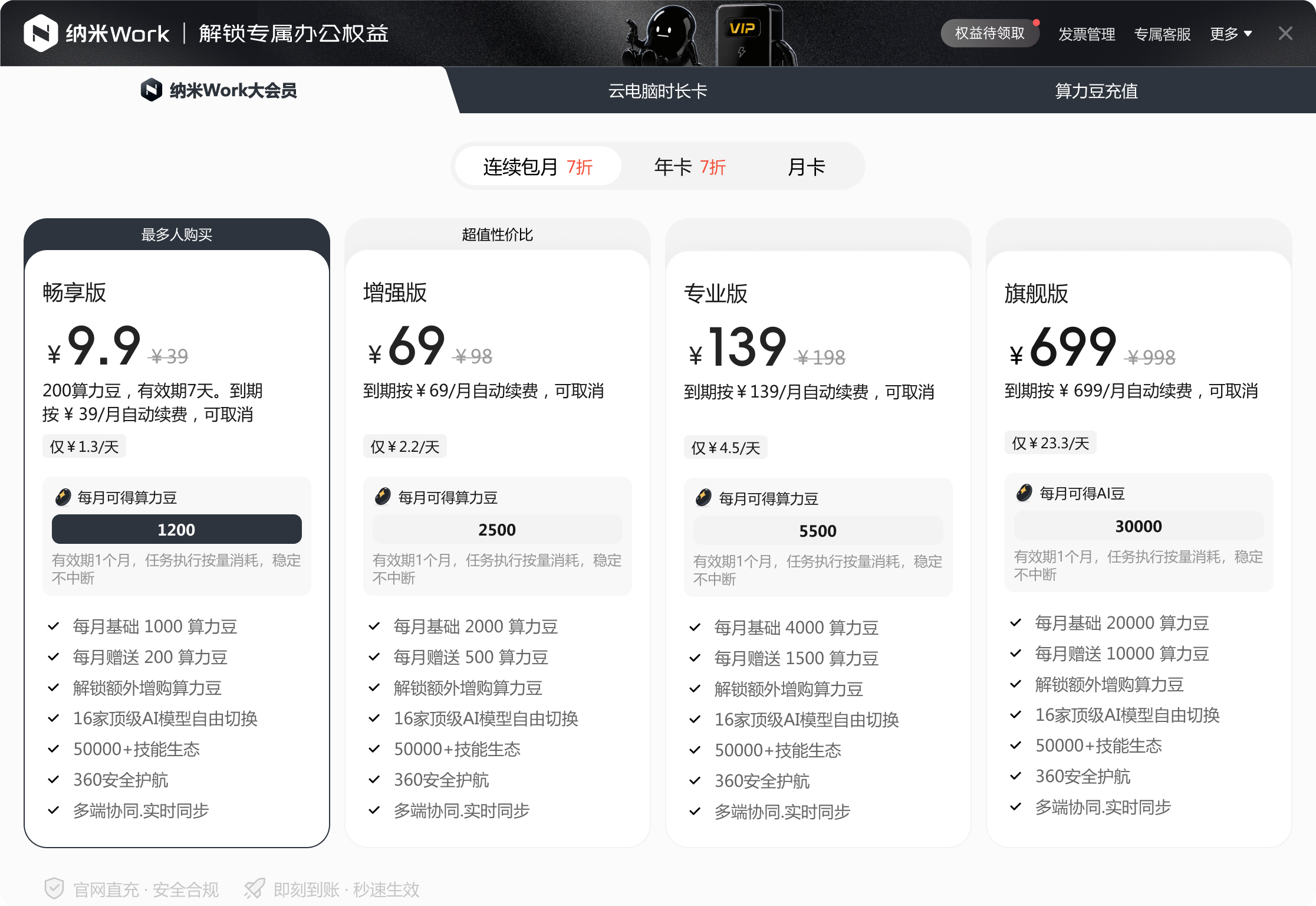Click the bean icon in 畅享版 card
This screenshot has width=1316, height=906.
click(x=62, y=497)
